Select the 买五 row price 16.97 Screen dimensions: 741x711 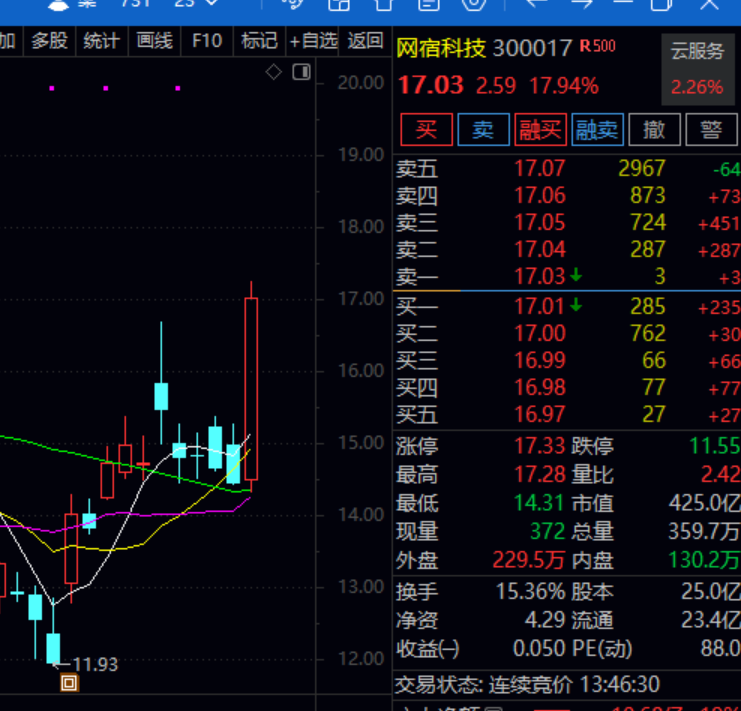[x=540, y=414]
